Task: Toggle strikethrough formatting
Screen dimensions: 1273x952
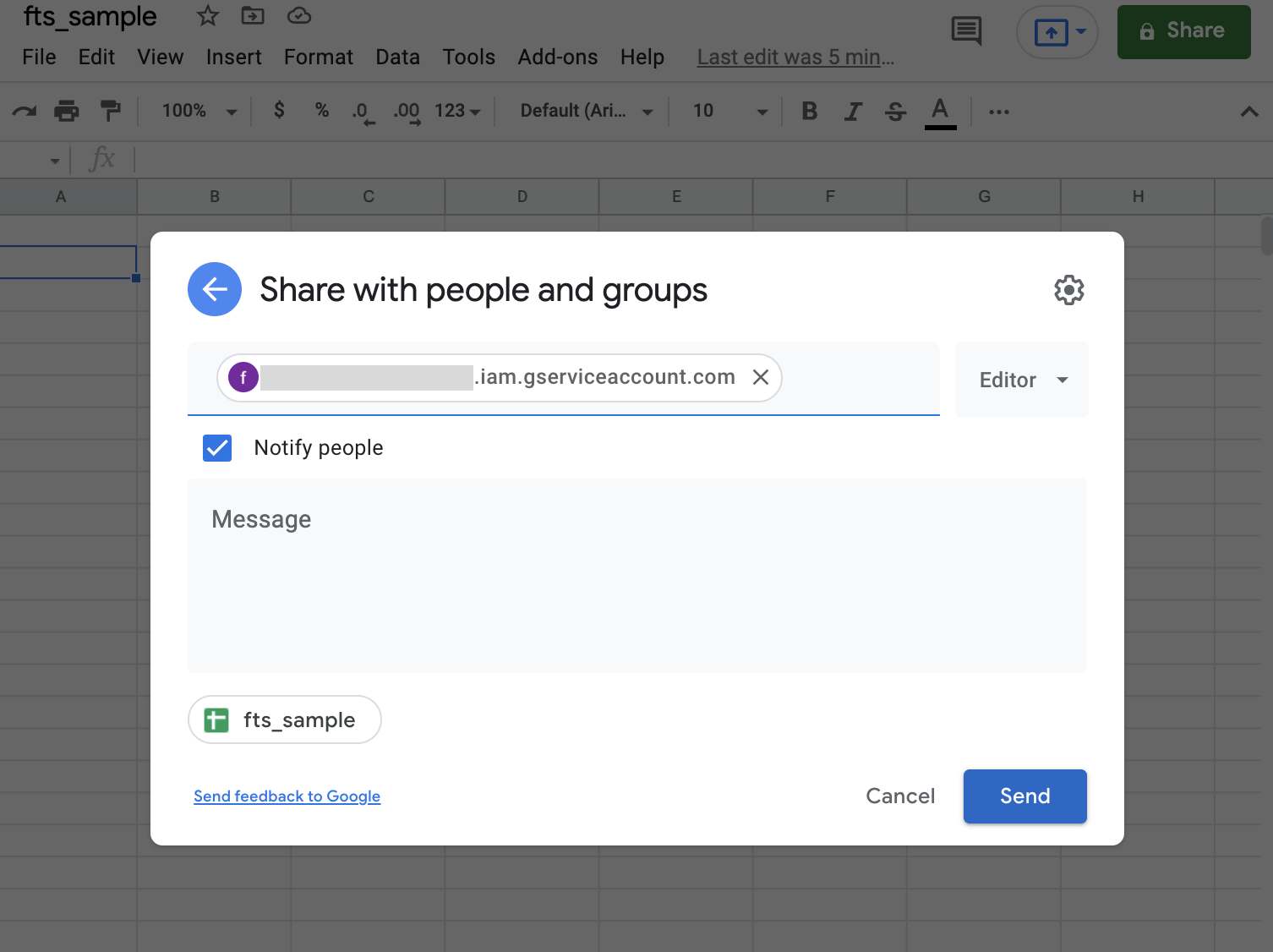Action: coord(896,111)
